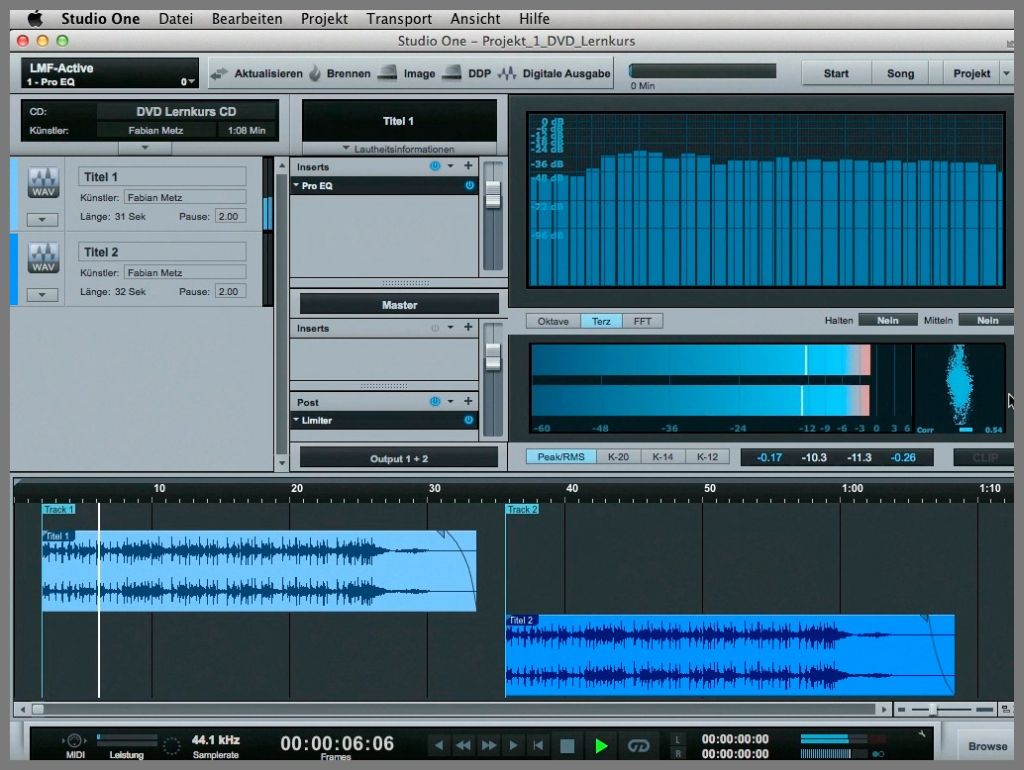This screenshot has height=770, width=1024.
Task: Open the Projekt menu in menu bar
Action: coord(324,18)
